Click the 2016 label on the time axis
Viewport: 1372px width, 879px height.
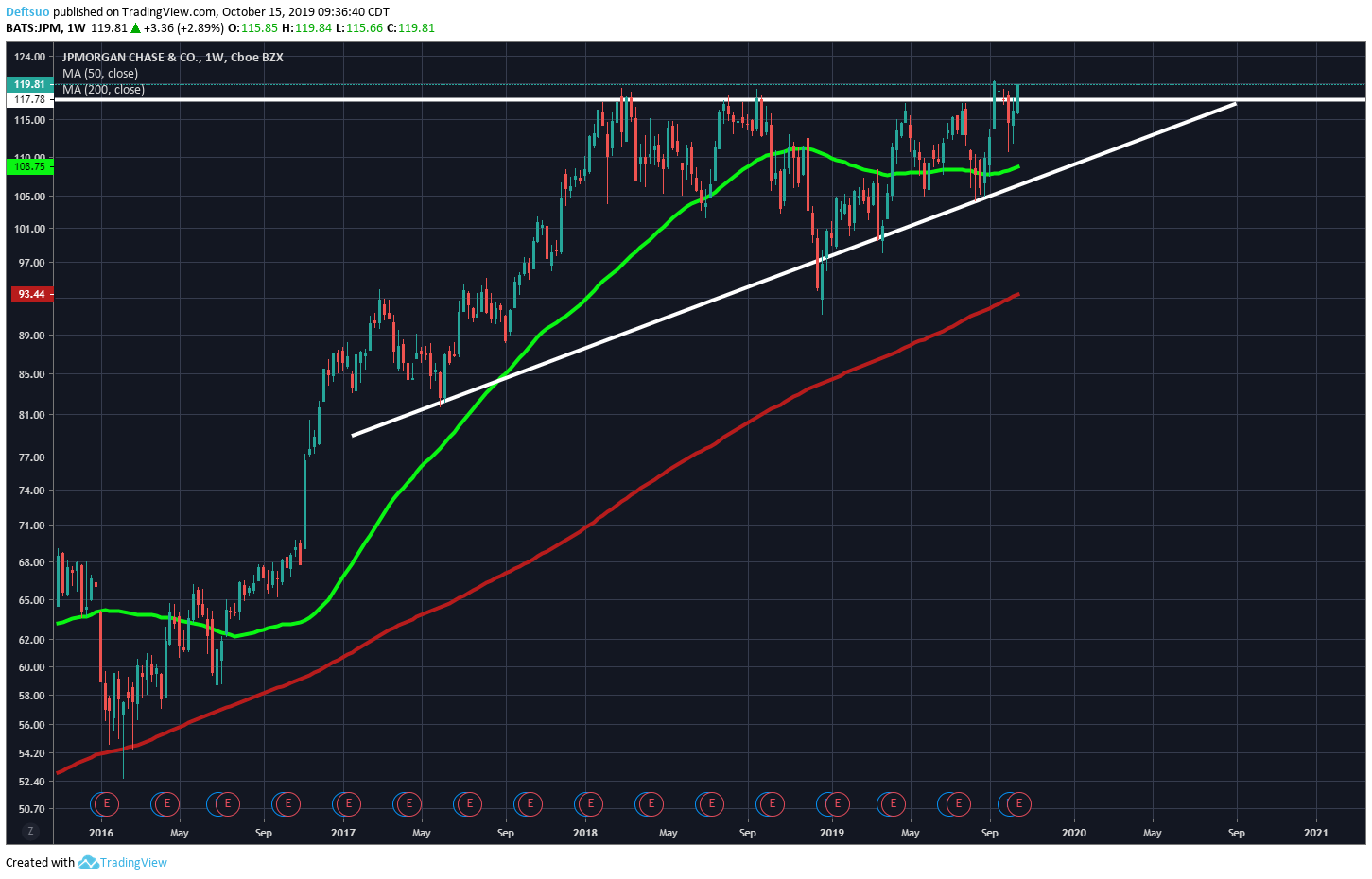point(101,833)
